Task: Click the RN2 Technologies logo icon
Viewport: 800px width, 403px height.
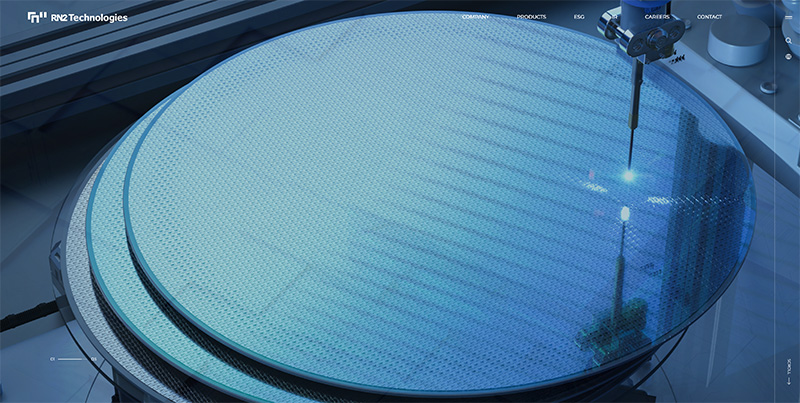Action: [x=36, y=17]
